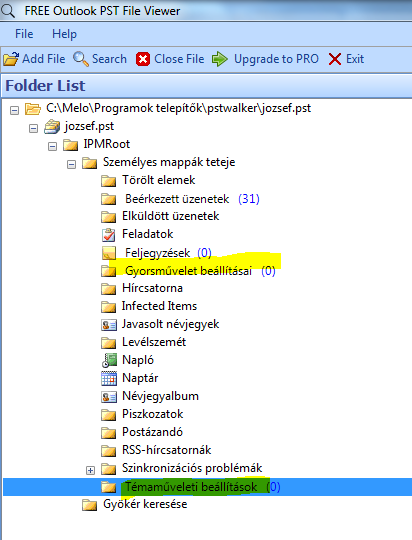
Task: Select the Postázandó folder
Action: pyautogui.click(x=152, y=432)
